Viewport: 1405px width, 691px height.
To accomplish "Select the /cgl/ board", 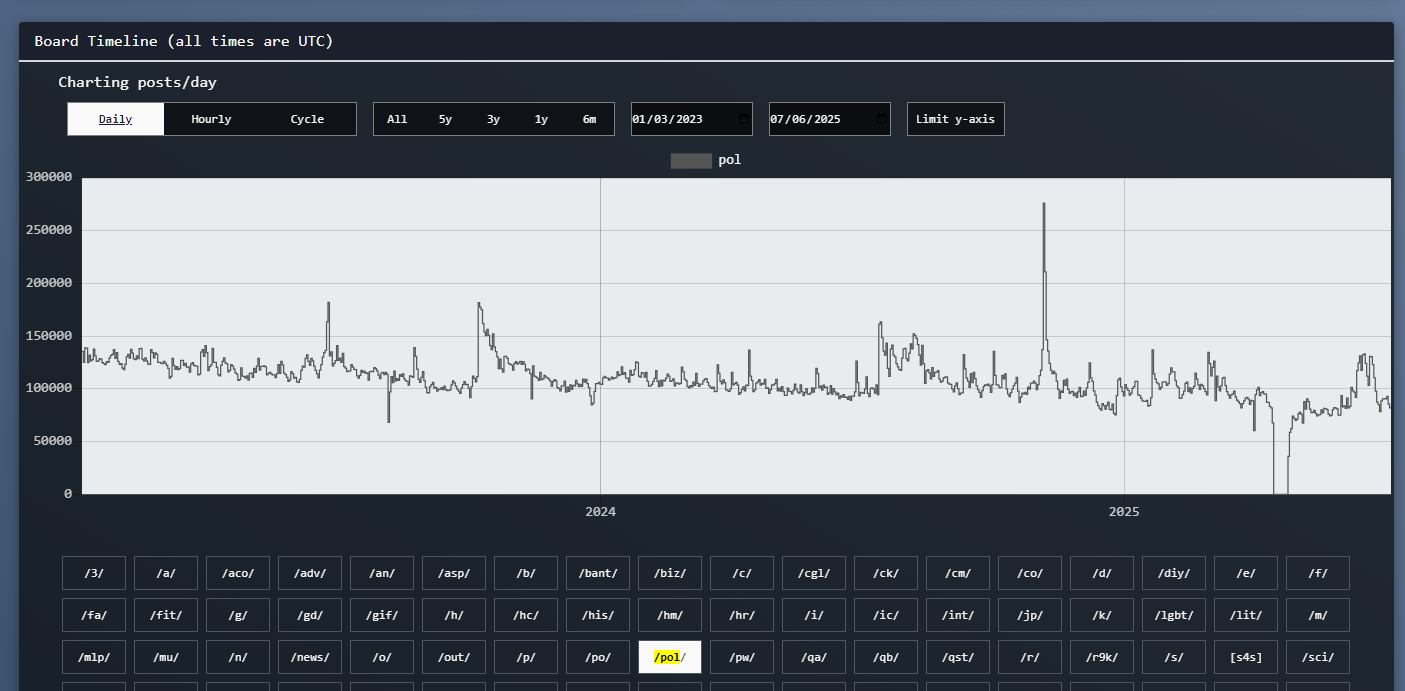I will coord(814,573).
